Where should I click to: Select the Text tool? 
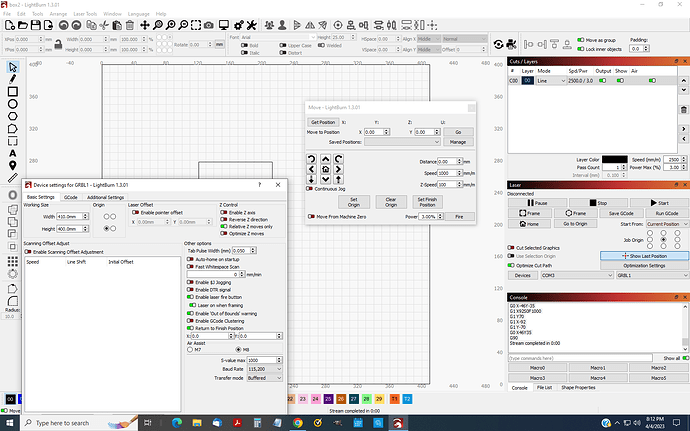pyautogui.click(x=12, y=153)
